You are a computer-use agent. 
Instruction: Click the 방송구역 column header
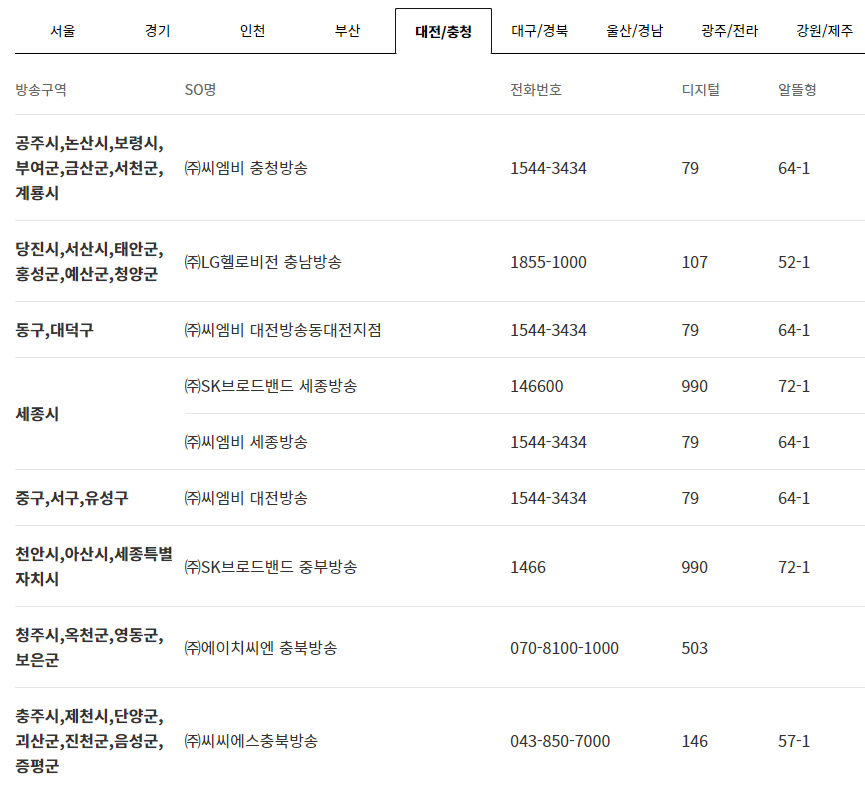coord(41,89)
